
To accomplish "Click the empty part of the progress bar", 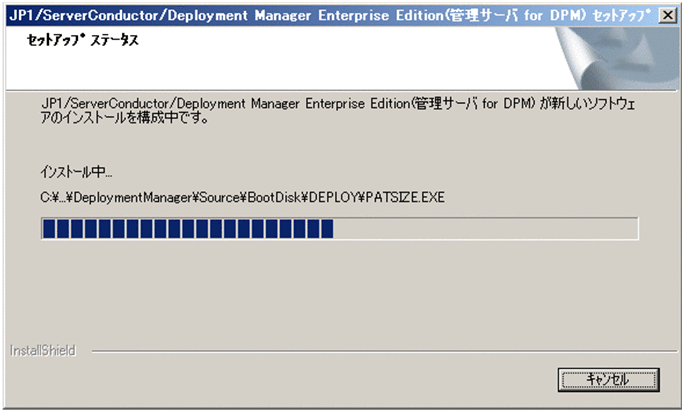I will 485,229.
